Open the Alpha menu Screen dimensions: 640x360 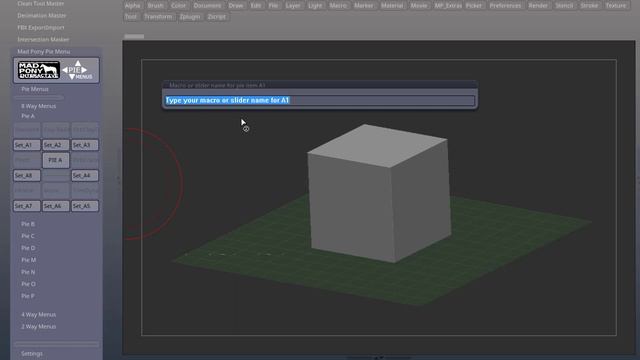pos(132,6)
